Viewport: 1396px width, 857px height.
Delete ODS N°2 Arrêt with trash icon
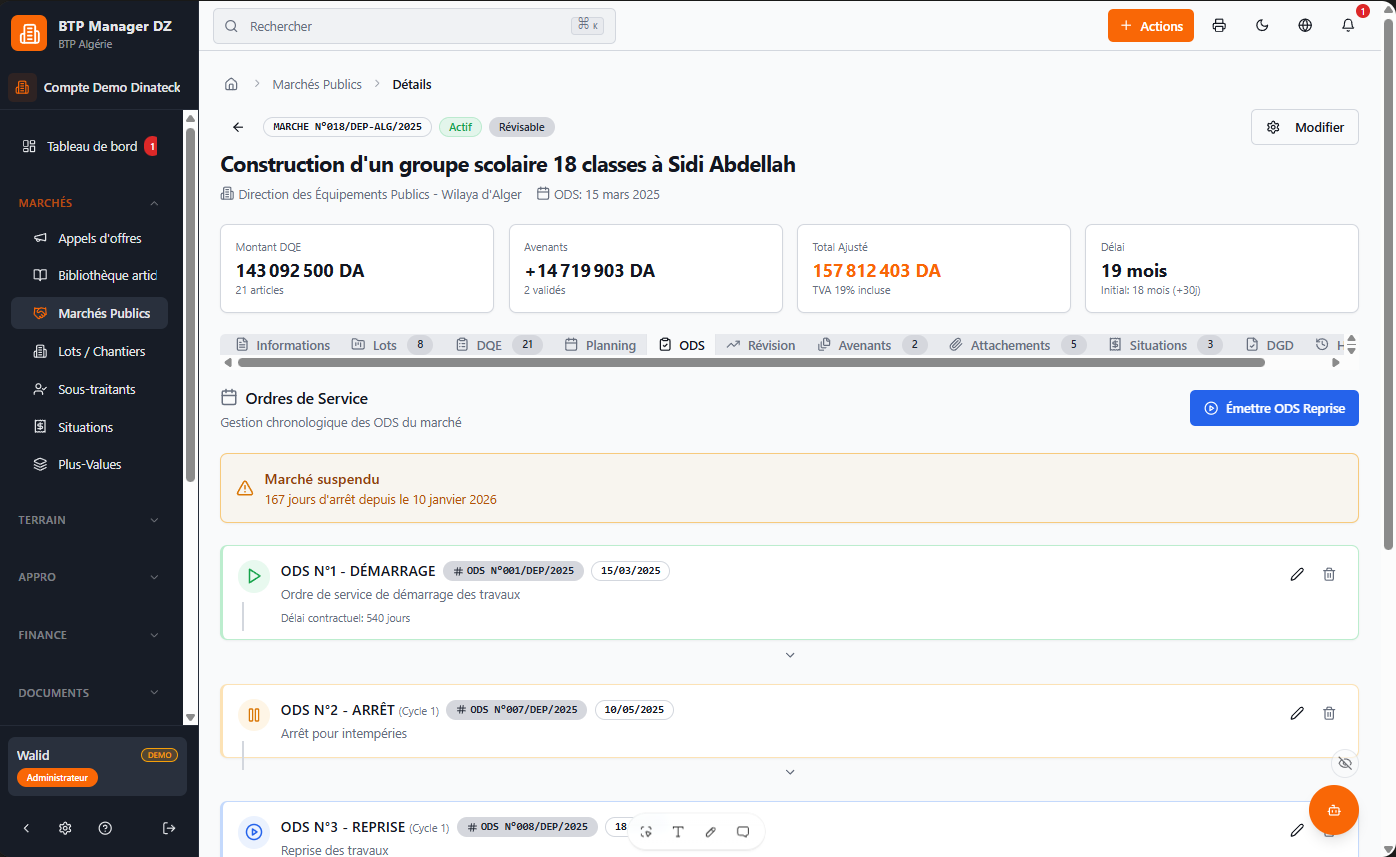pyautogui.click(x=1329, y=713)
